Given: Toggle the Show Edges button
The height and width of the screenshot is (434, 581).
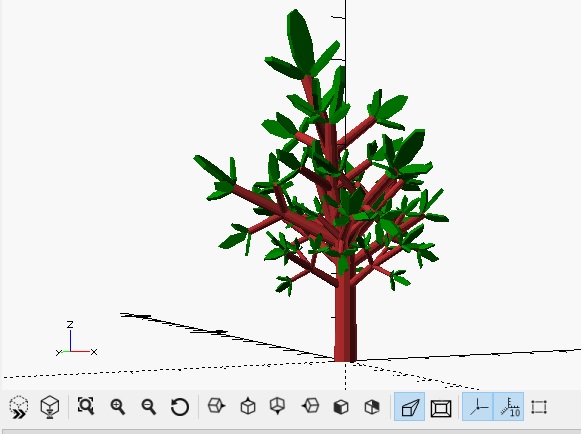Looking at the screenshot, I should [539, 407].
